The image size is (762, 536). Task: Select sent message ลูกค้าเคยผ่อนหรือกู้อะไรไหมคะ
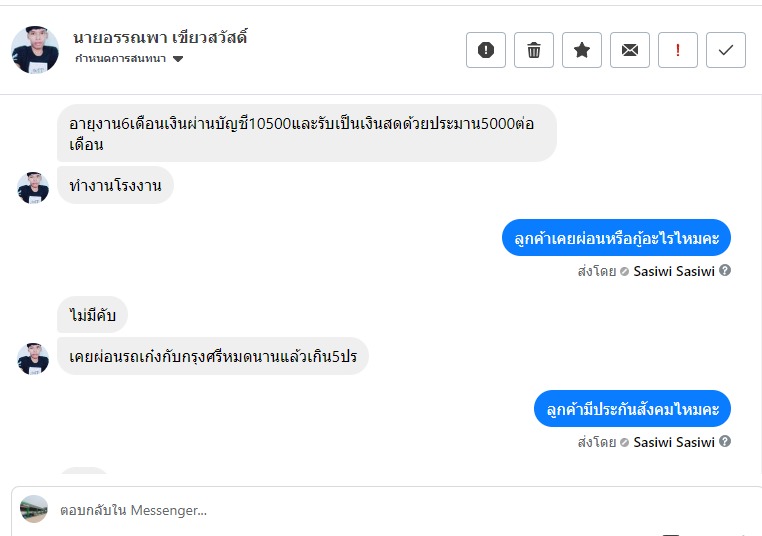pos(616,238)
